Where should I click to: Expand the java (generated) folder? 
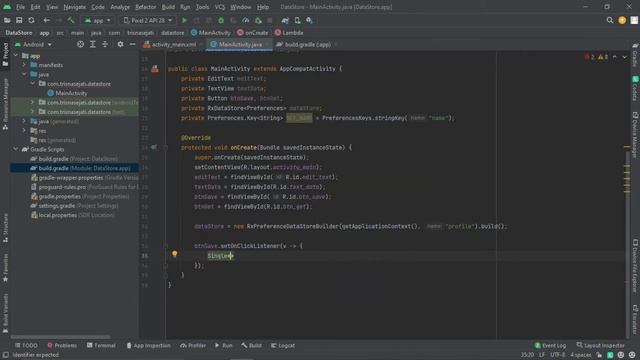coord(24,121)
